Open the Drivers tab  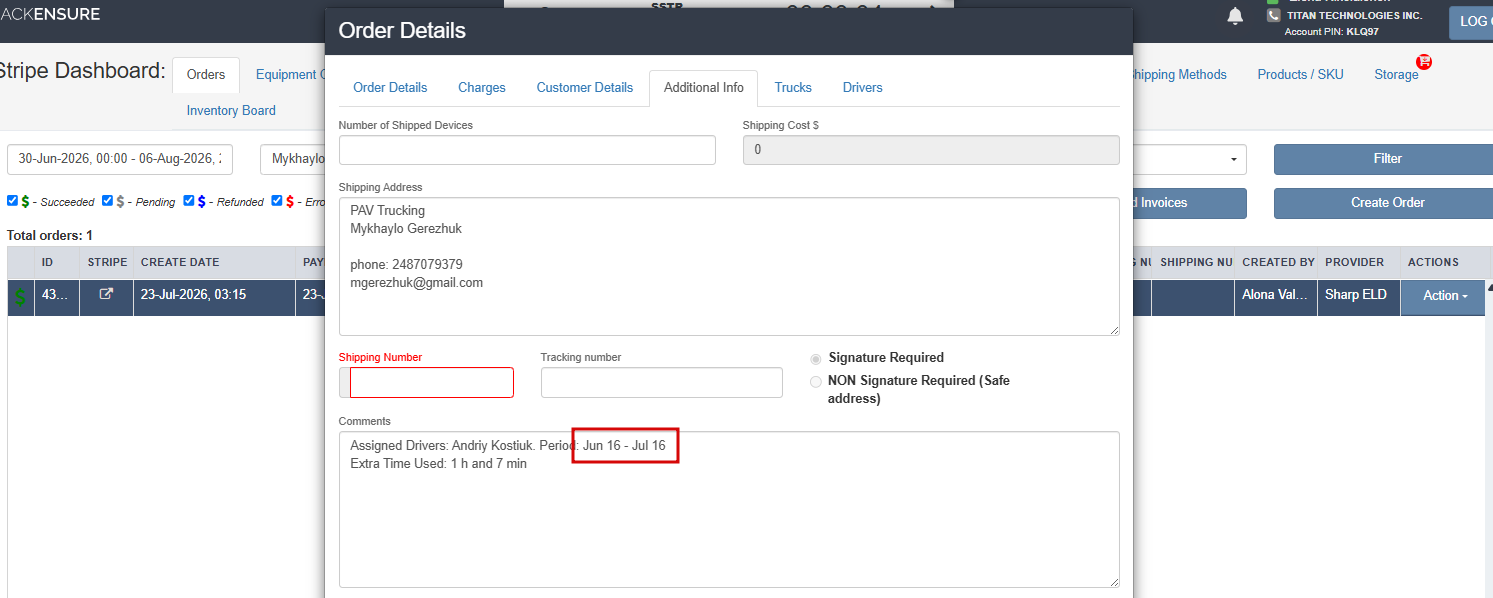[x=863, y=88]
